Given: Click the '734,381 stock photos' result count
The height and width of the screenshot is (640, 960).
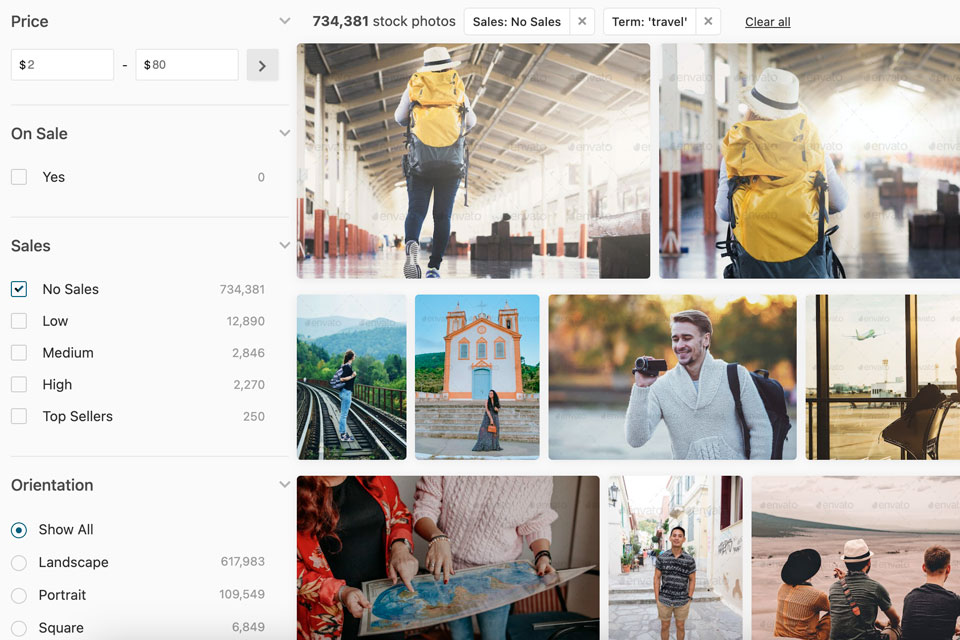Looking at the screenshot, I should (384, 21).
